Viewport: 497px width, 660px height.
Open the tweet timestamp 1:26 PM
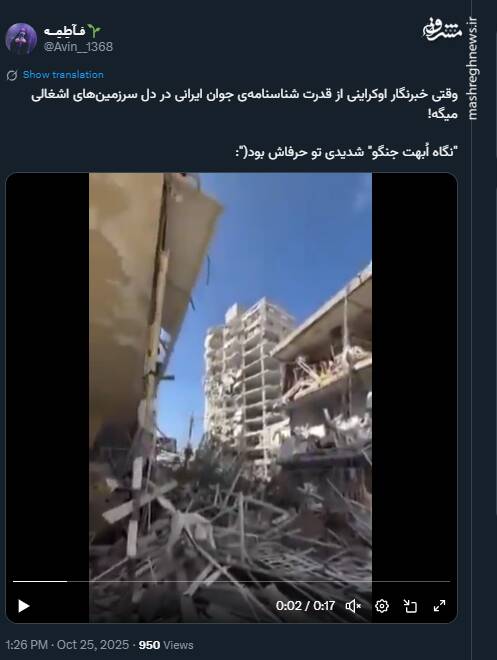click(26, 645)
